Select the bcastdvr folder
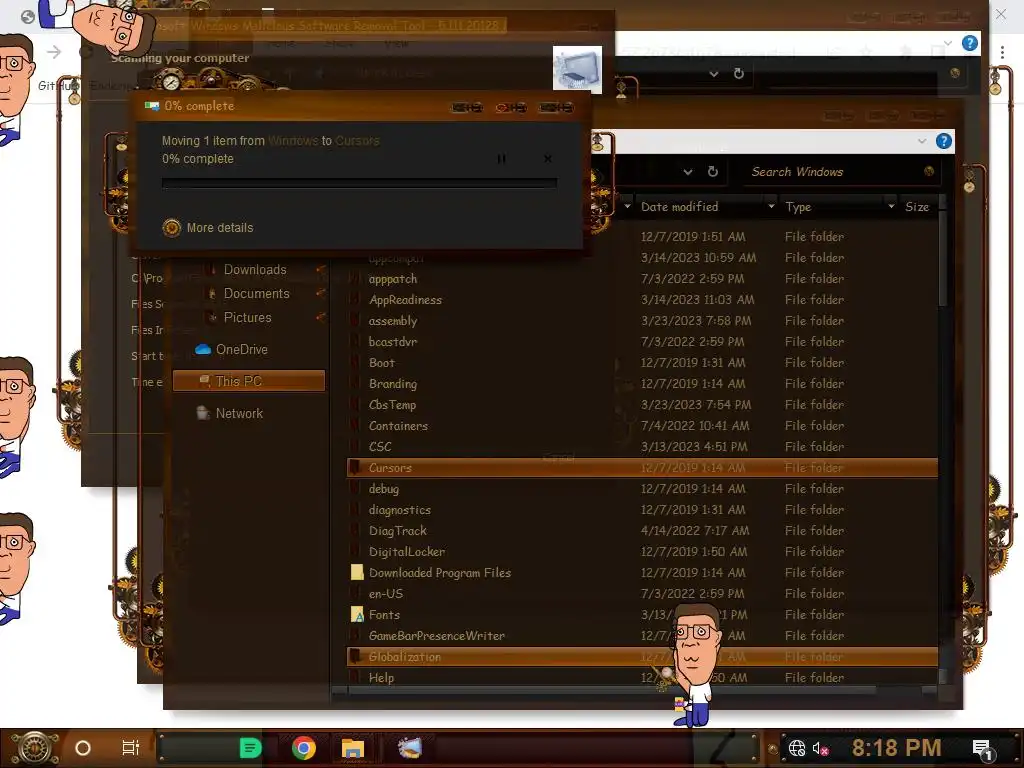The width and height of the screenshot is (1024, 768). pyautogui.click(x=392, y=342)
